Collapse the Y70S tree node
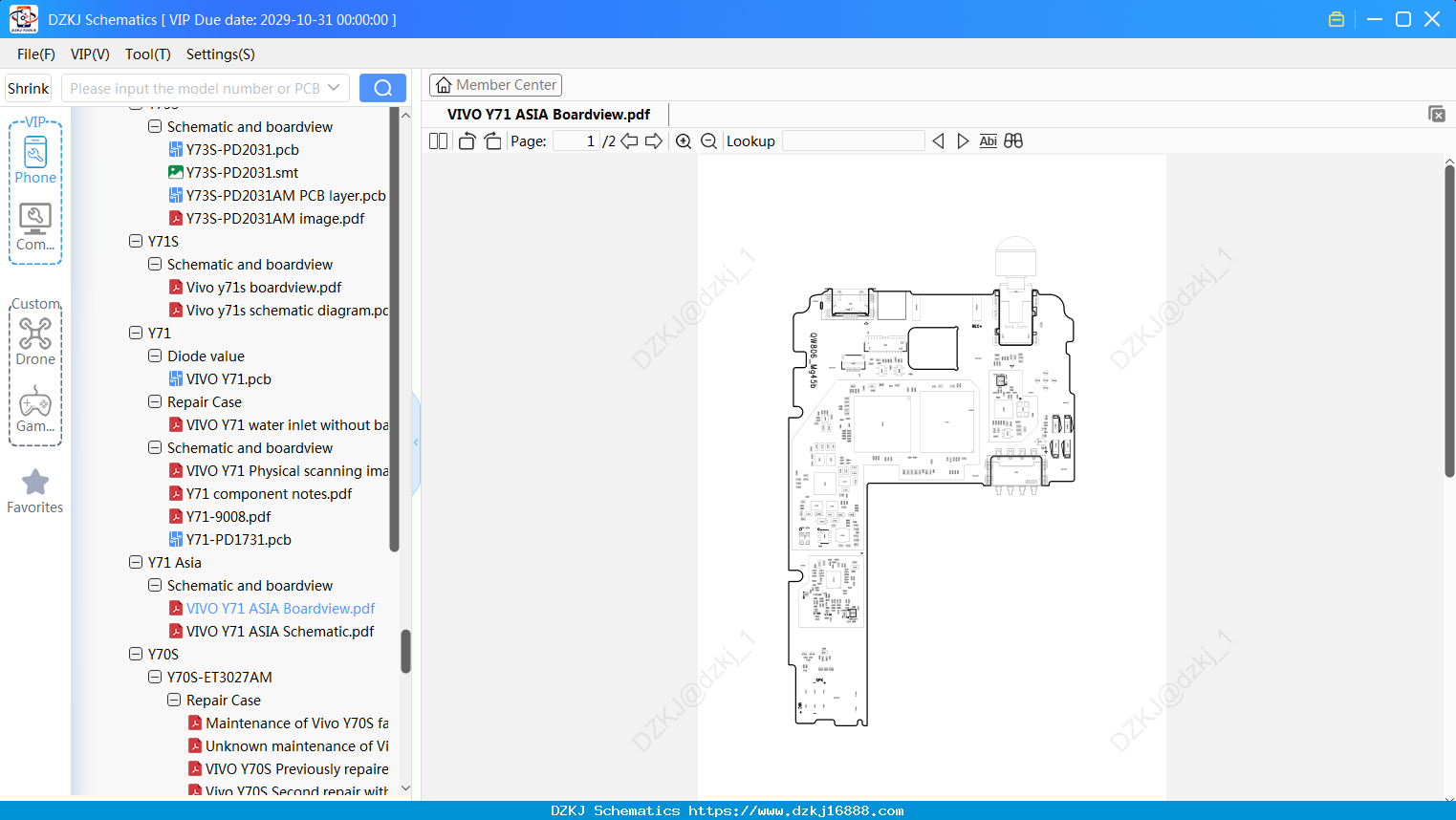Screen dimensions: 1456x820 [x=136, y=654]
